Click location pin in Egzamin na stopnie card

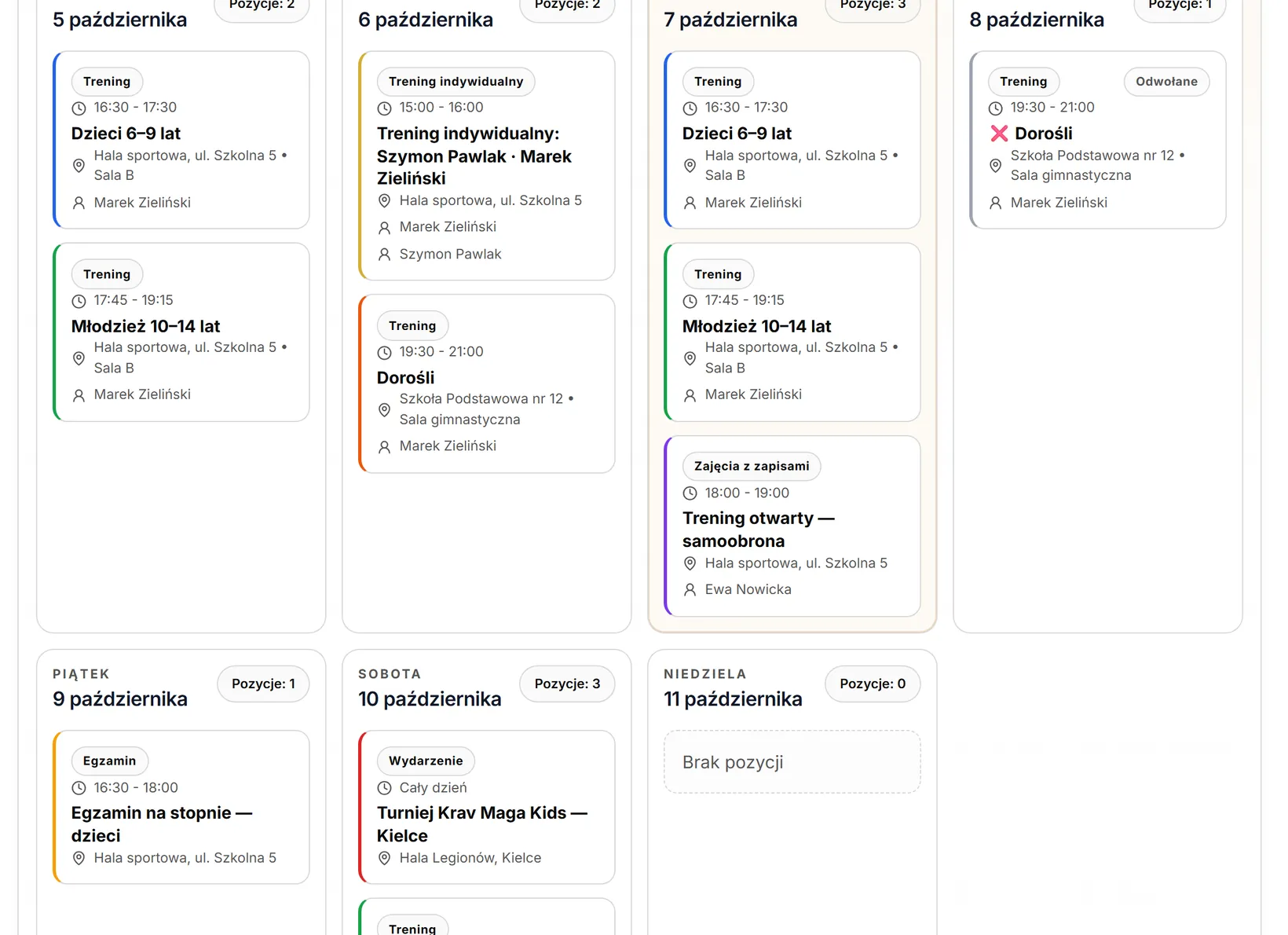[x=79, y=859]
